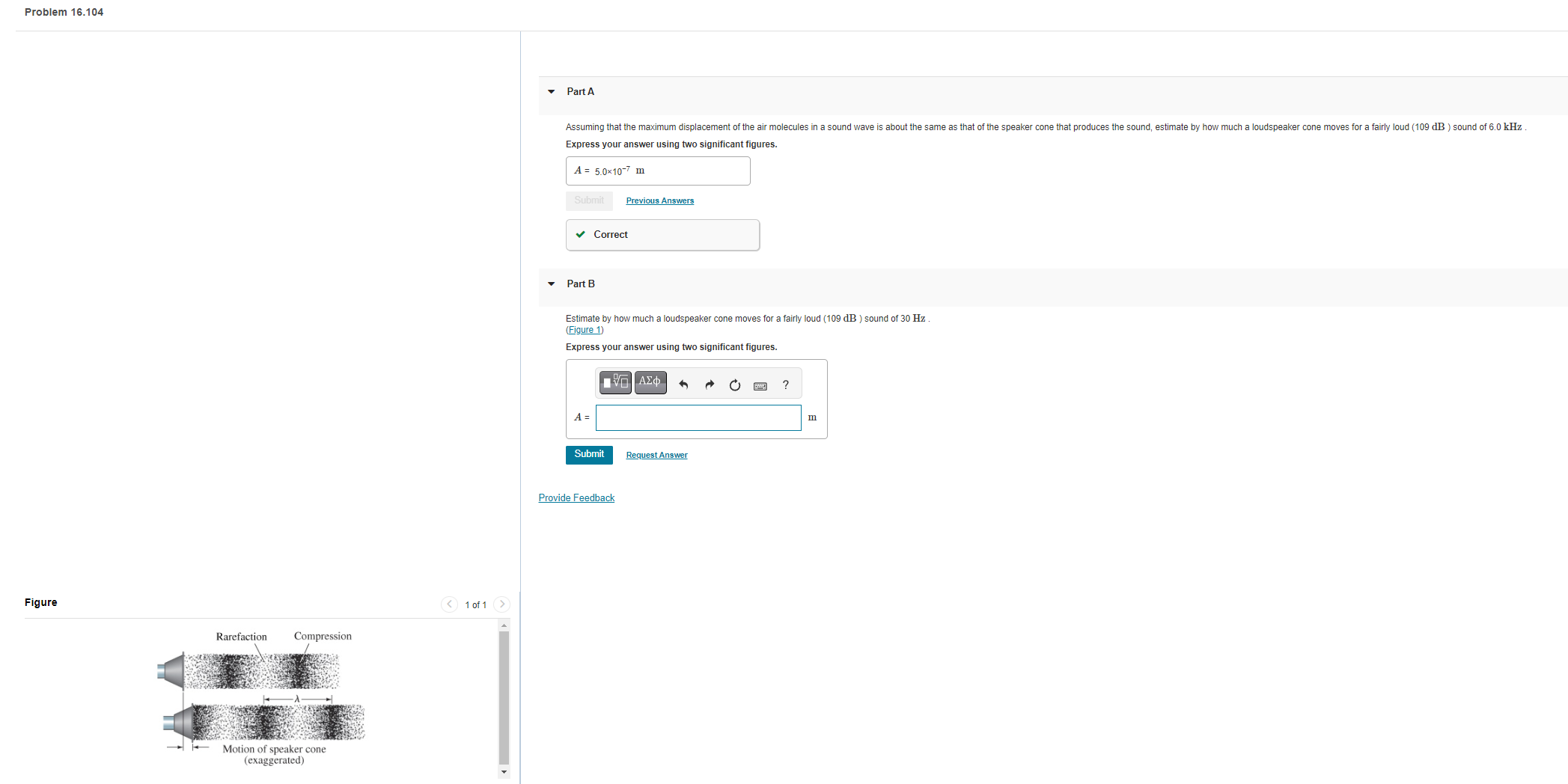Collapse the Part B section
This screenshot has height=784, width=1568.
pyautogui.click(x=552, y=284)
